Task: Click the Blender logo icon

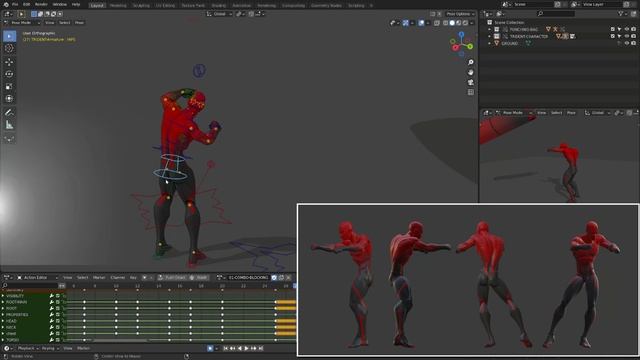Action: point(5,4)
